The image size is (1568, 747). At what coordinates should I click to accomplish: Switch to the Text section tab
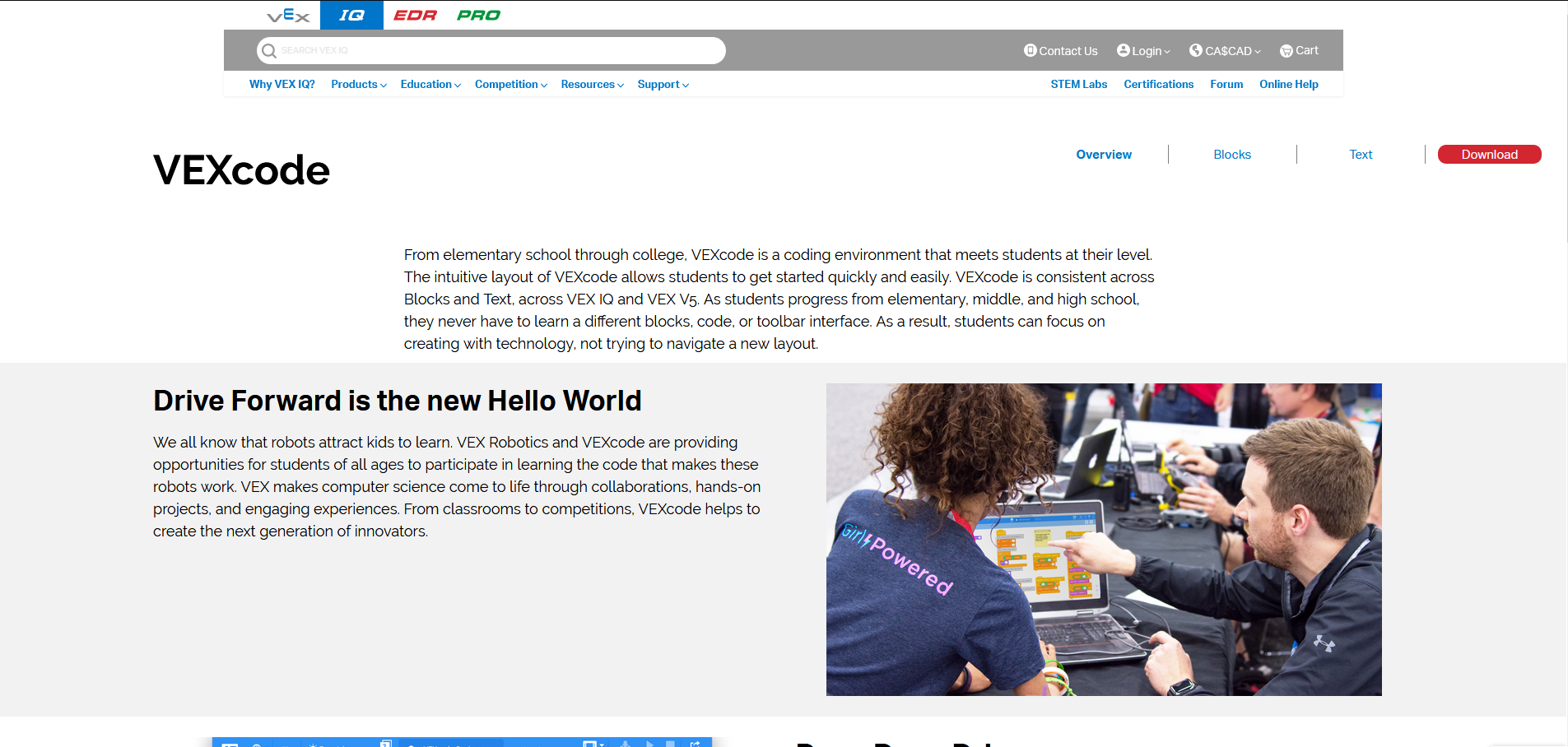coord(1361,155)
